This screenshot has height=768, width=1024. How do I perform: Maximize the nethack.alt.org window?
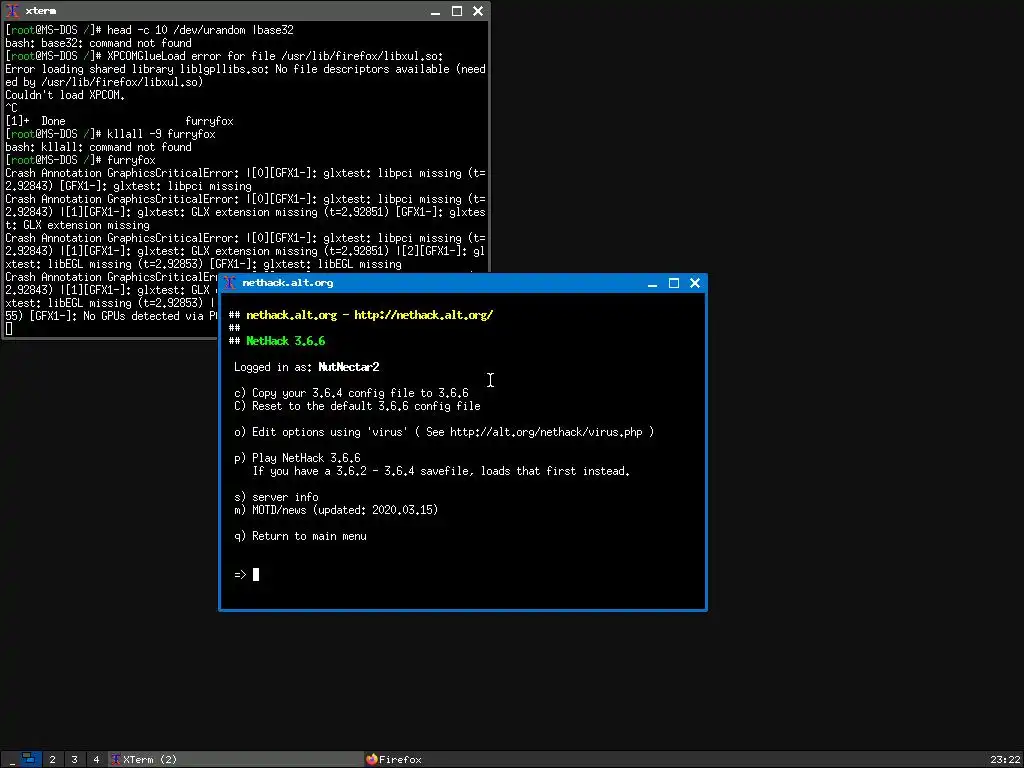(674, 283)
